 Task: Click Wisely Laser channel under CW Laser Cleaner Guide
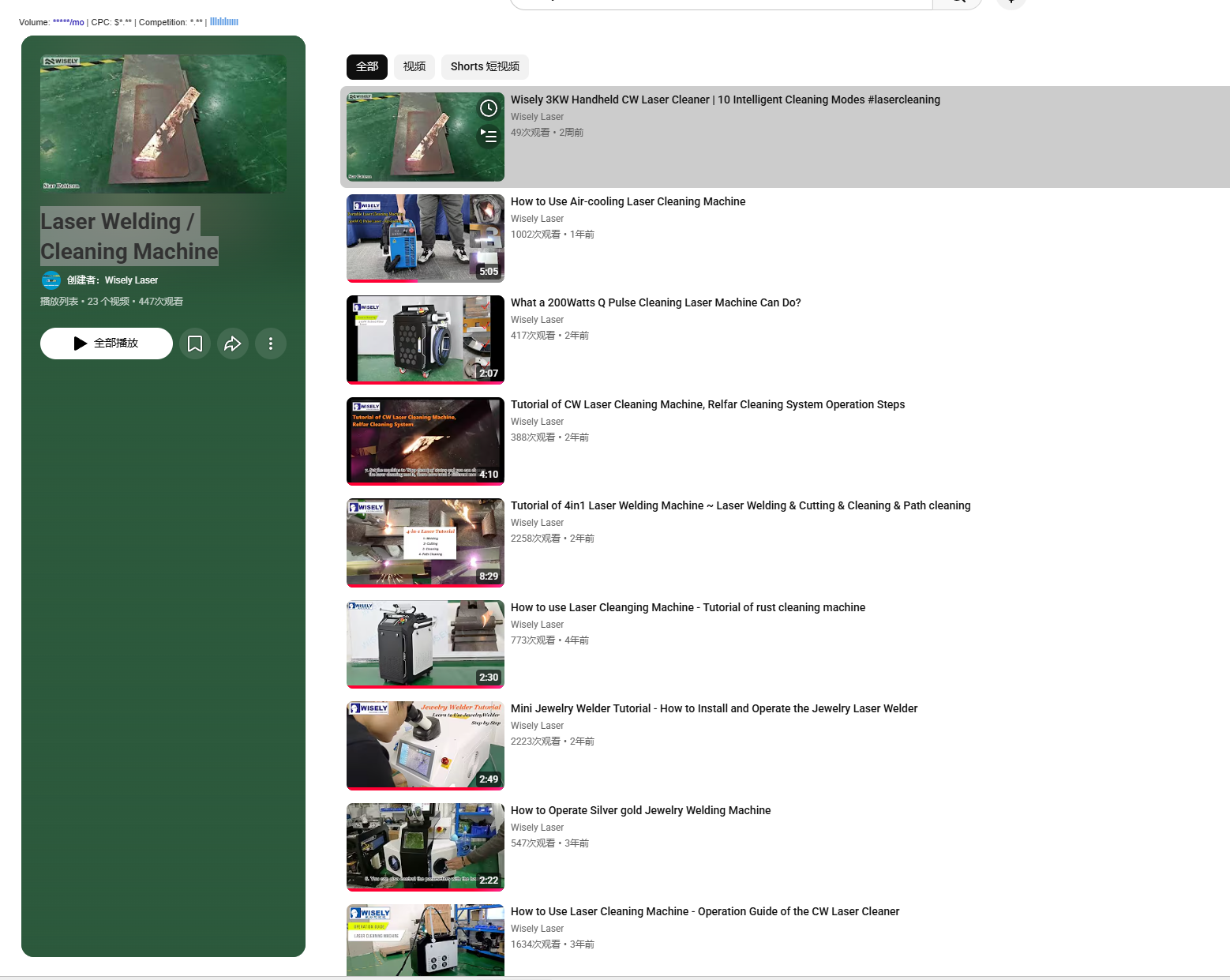[x=537, y=929]
